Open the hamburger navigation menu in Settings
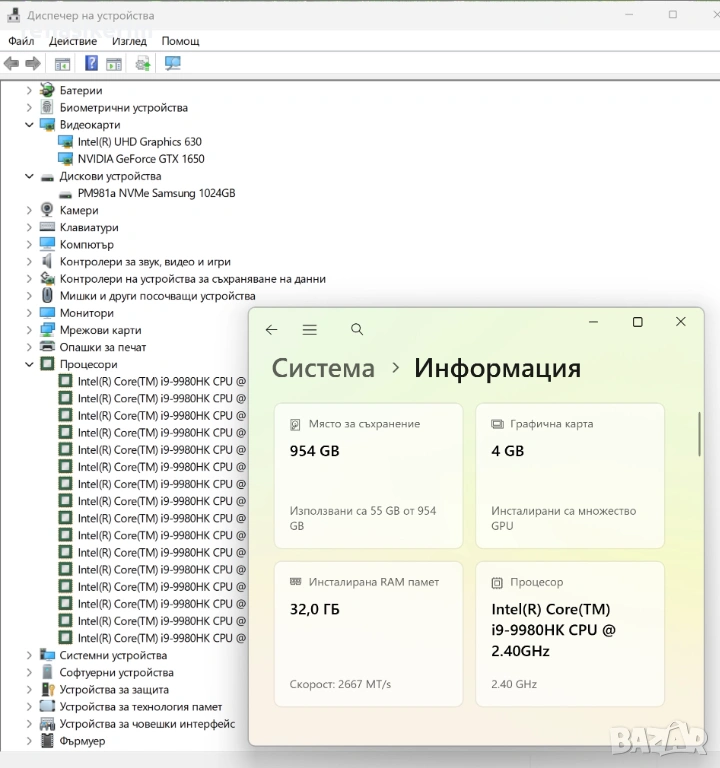The height and width of the screenshot is (768, 720). pyautogui.click(x=310, y=330)
